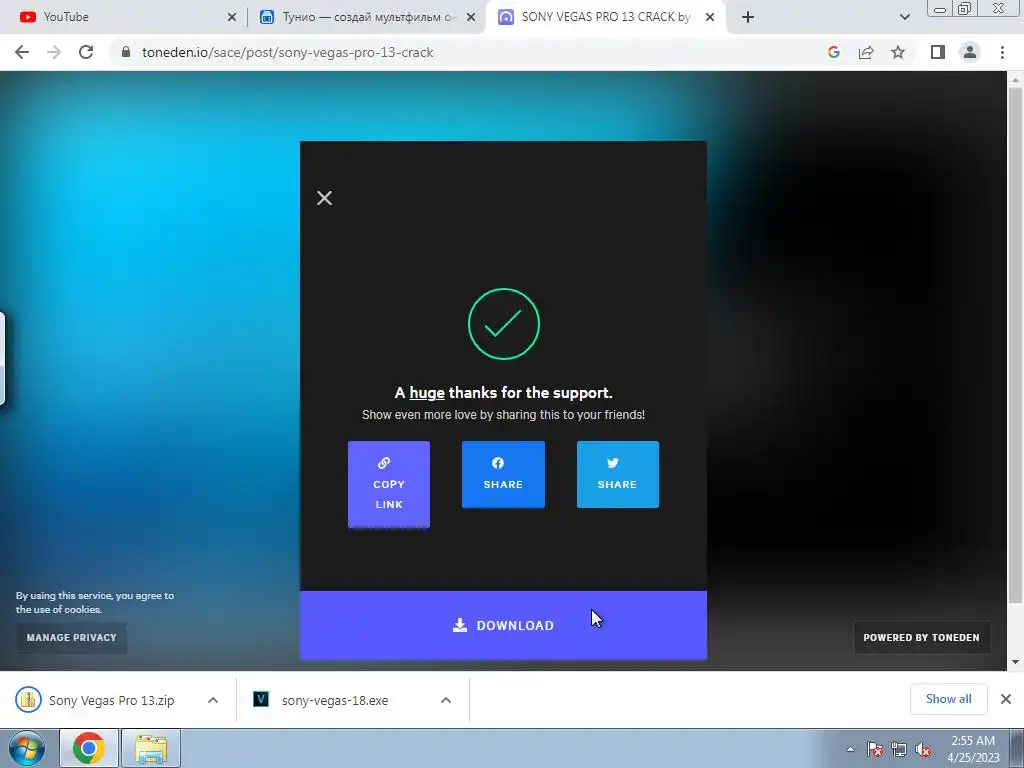
Task: Click the muted volume tray icon
Action: point(923,750)
